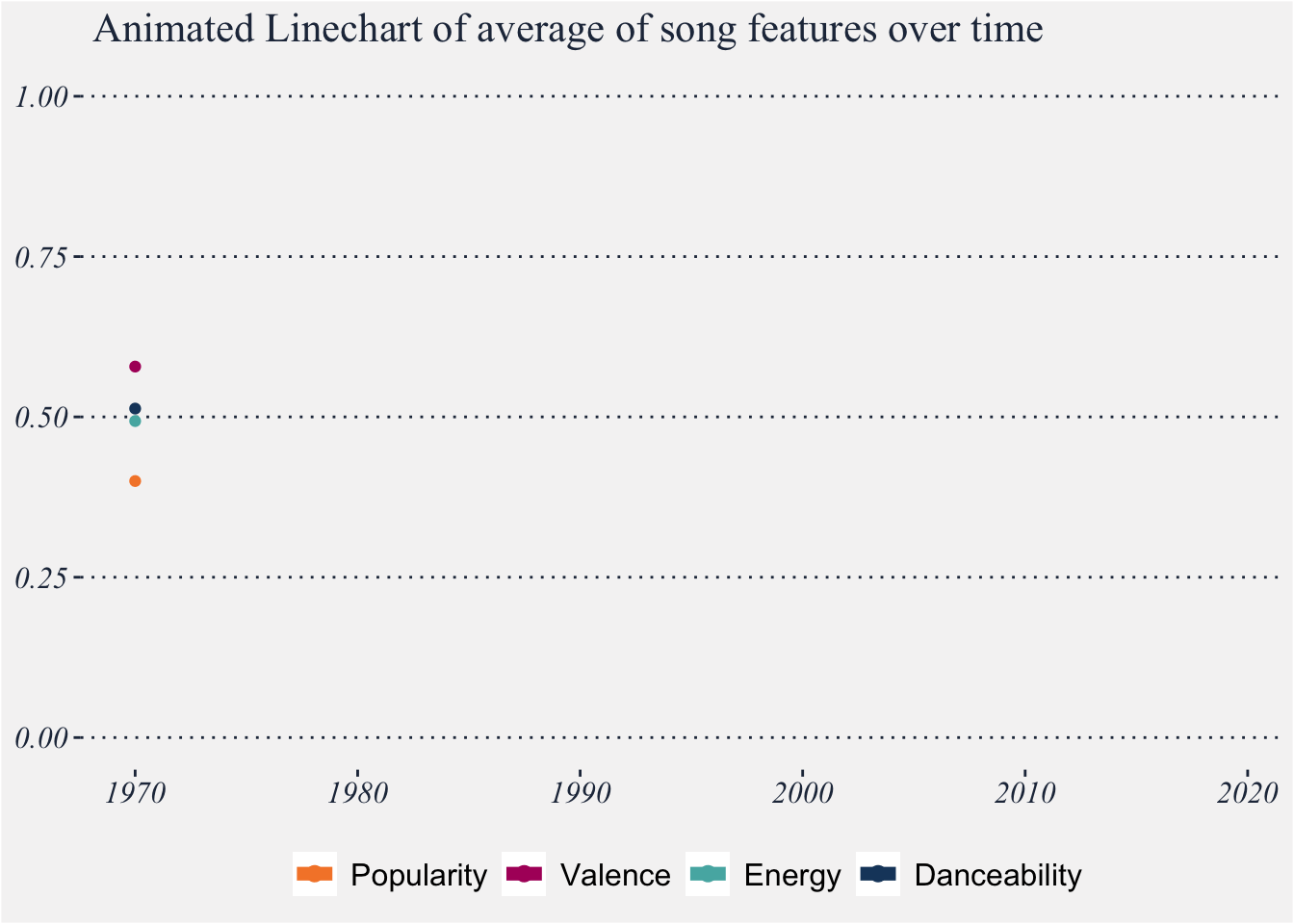Select the Popularity legend label text
The height and width of the screenshot is (924, 1294).
point(419,876)
